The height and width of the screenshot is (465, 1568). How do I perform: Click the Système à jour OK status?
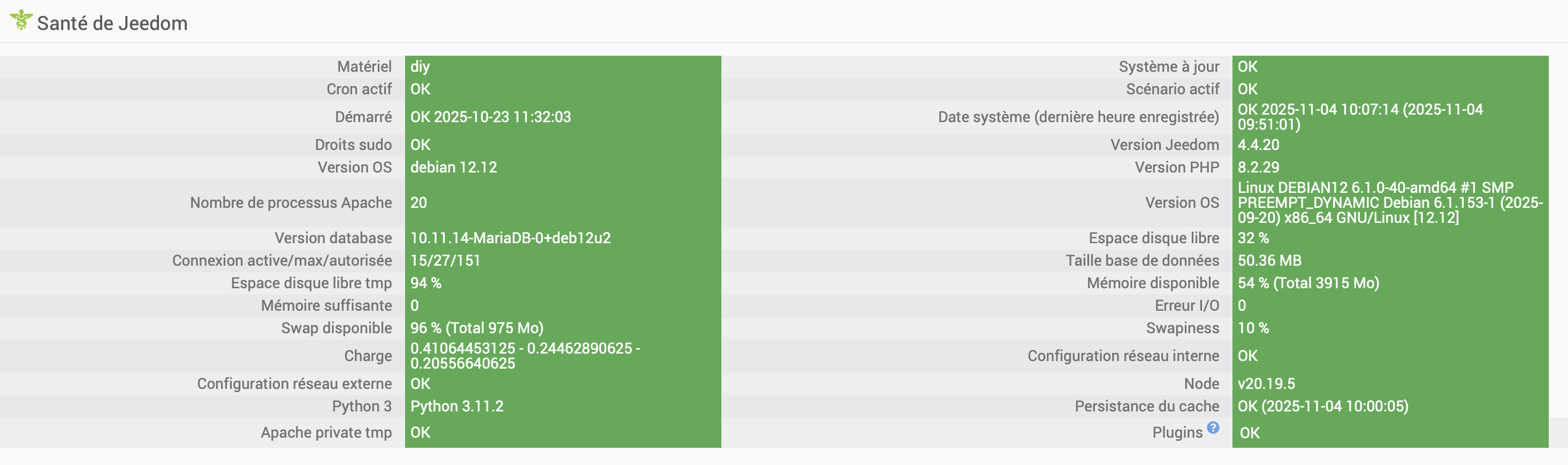coord(1247,66)
